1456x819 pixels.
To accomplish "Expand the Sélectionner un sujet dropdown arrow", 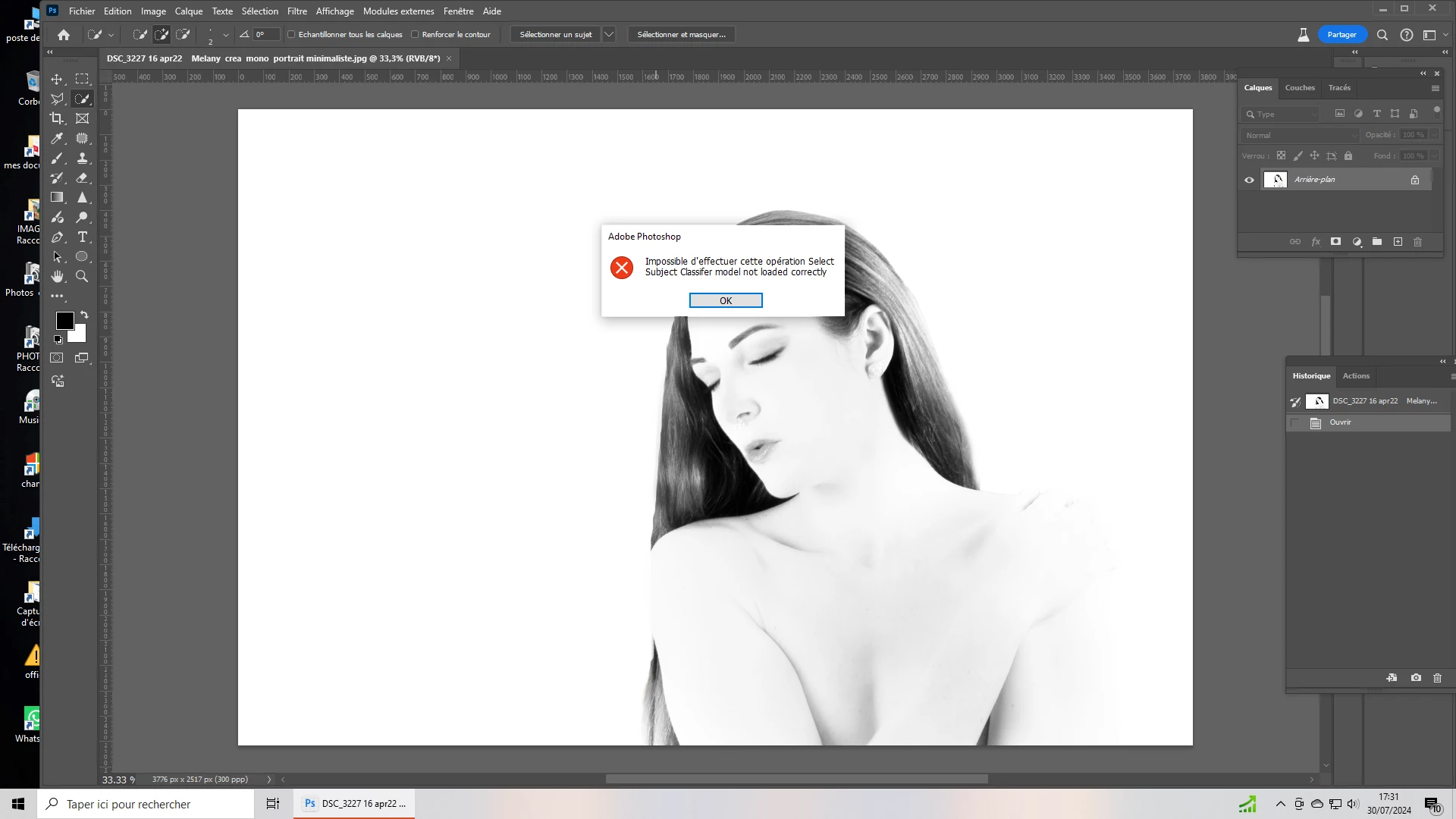I will click(608, 35).
